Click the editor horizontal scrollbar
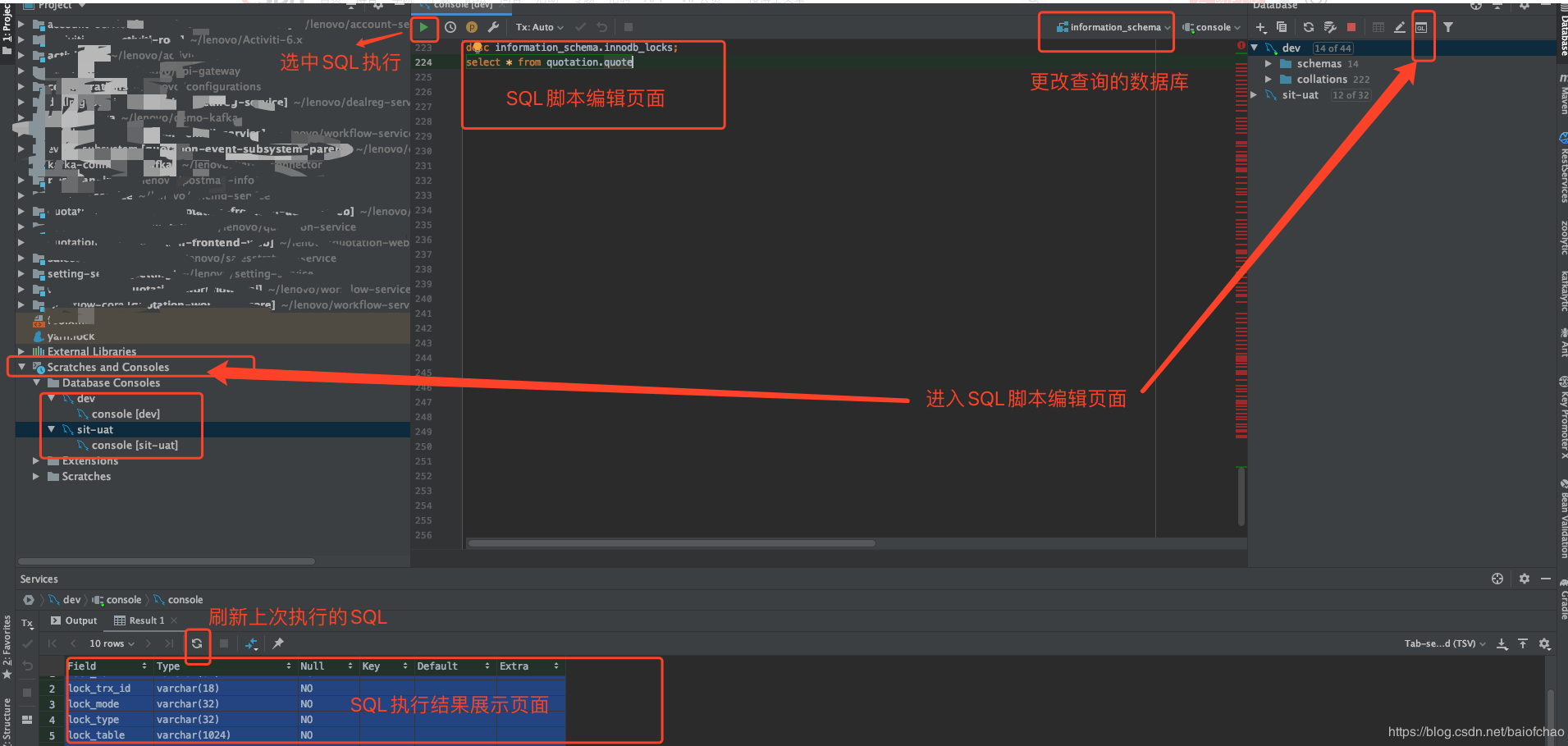 click(671, 543)
